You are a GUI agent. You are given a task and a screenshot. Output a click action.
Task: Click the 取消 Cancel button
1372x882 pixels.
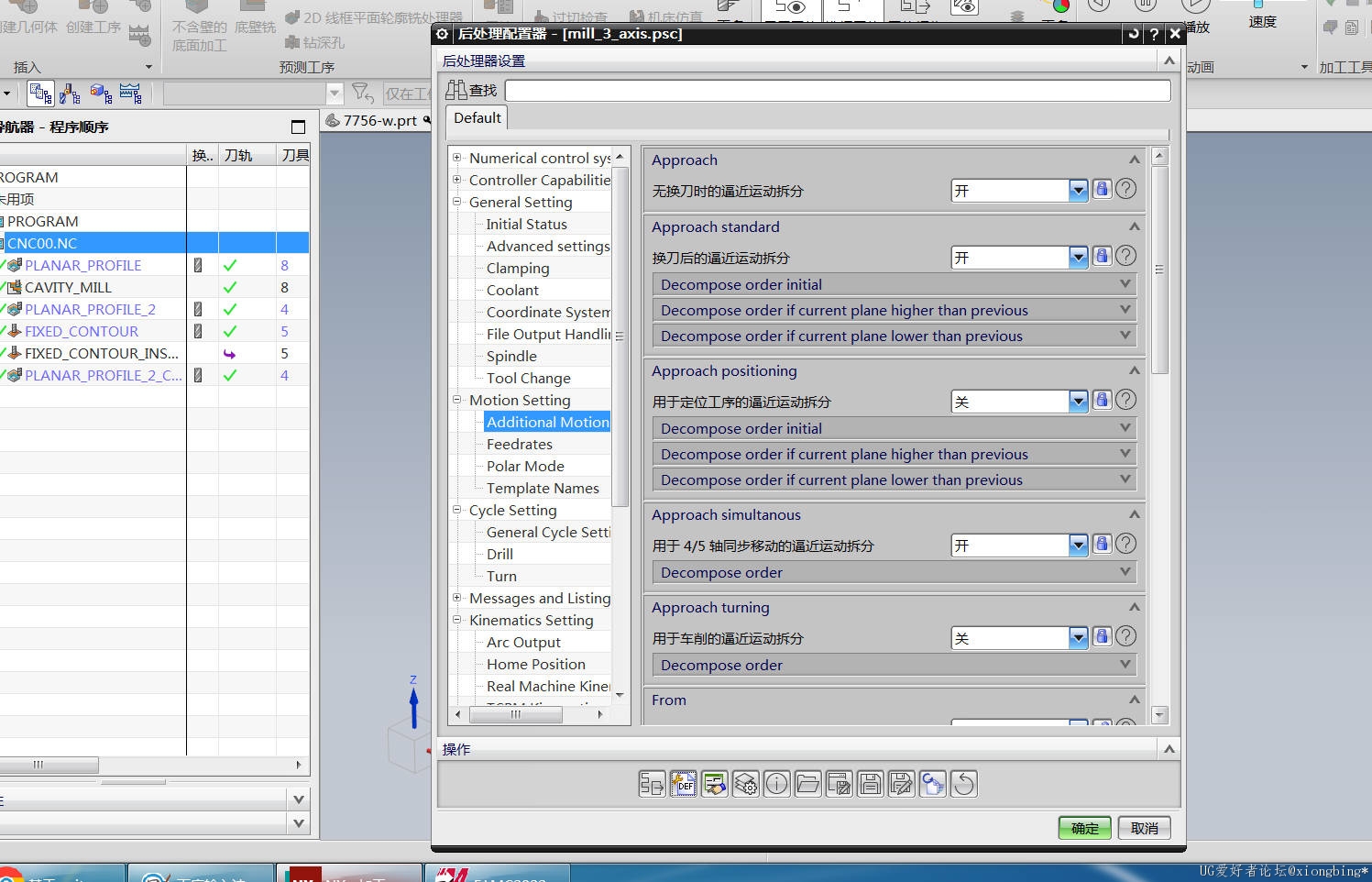click(1144, 828)
